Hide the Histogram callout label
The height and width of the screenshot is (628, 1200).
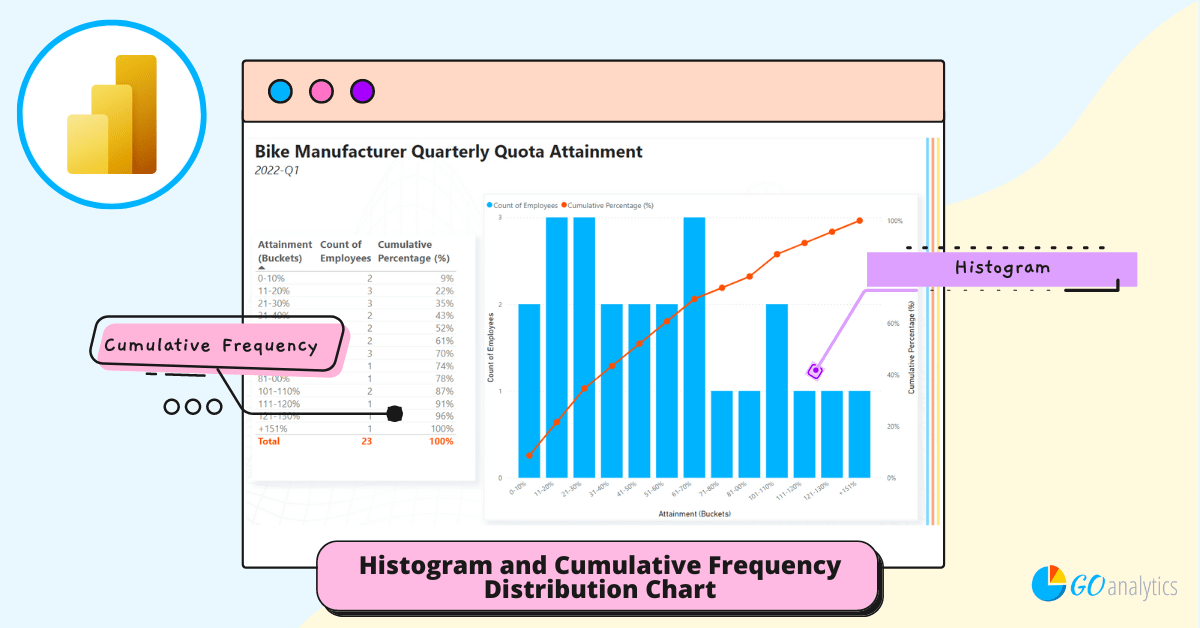pos(1001,268)
